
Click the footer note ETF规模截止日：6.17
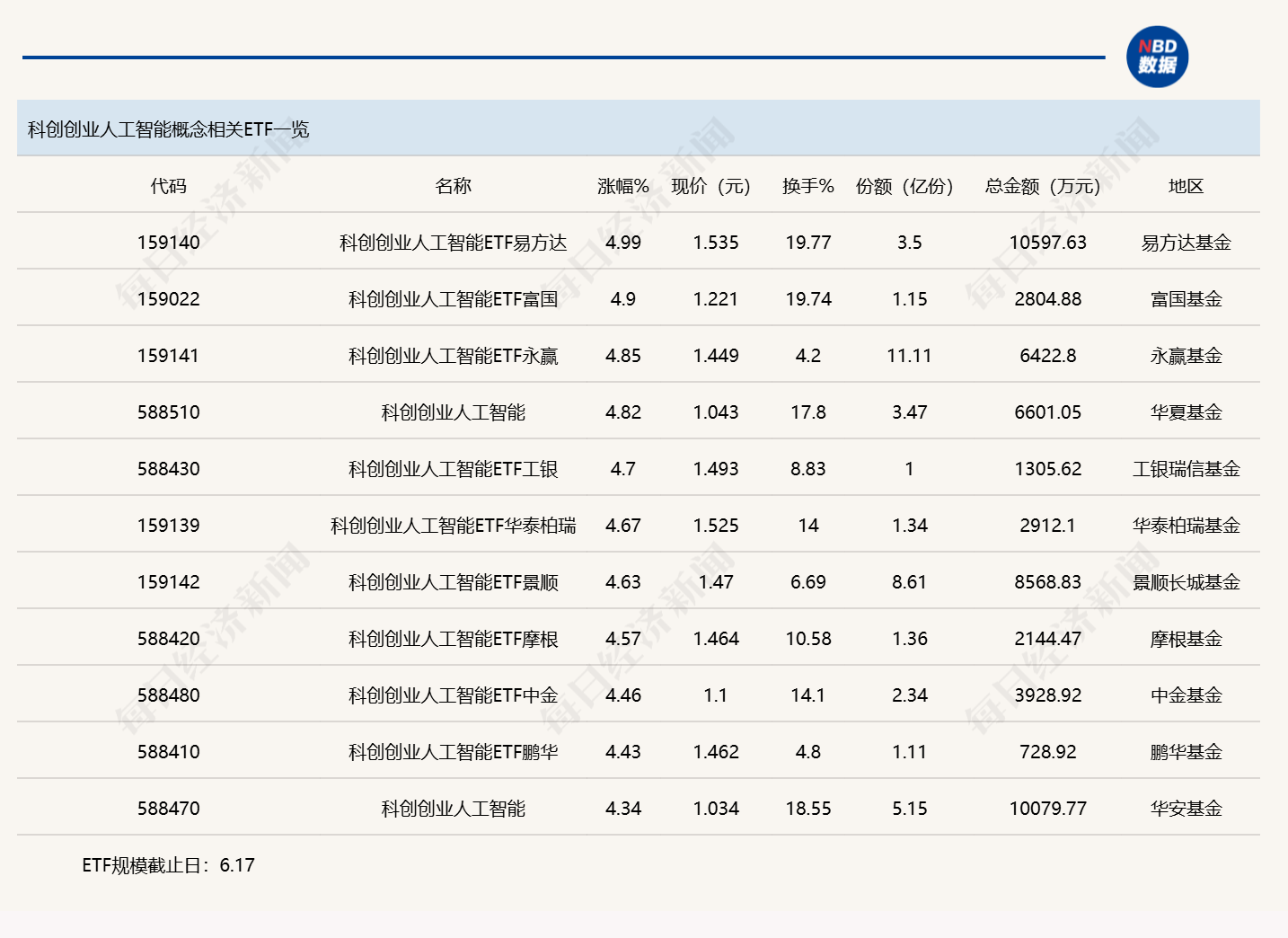click(169, 865)
